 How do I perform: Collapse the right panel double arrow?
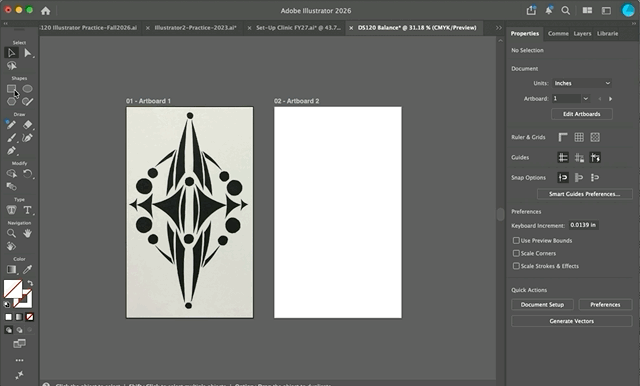634,24
